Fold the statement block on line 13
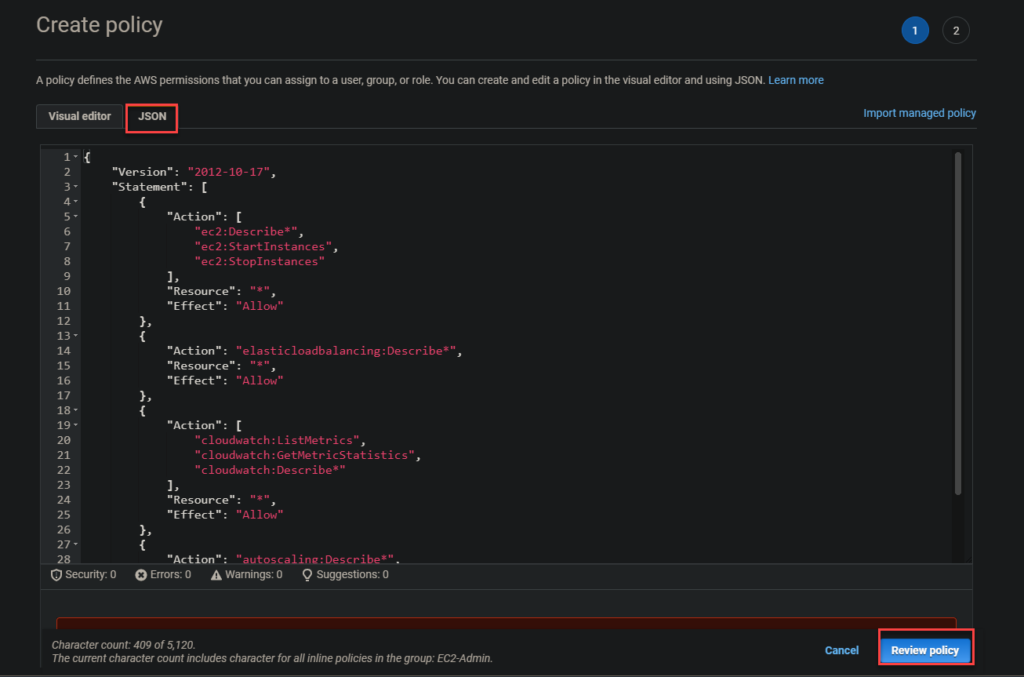 [x=75, y=336]
